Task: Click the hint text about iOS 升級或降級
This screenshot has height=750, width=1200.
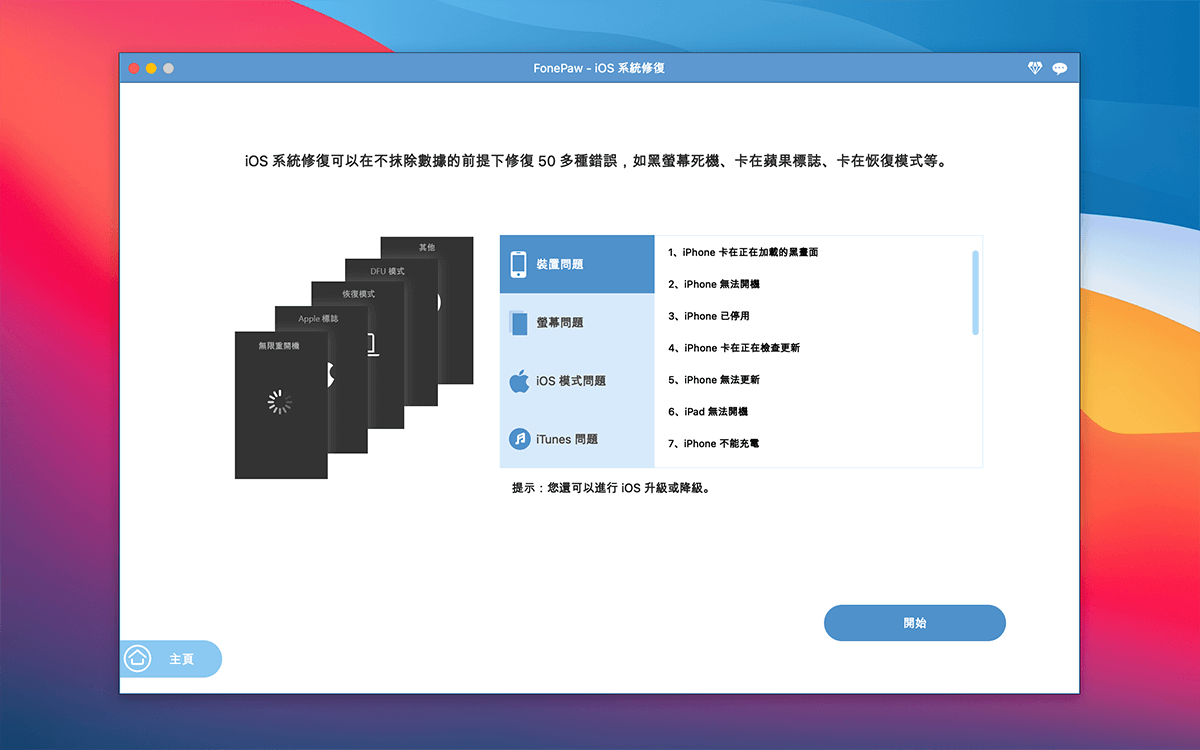Action: [611, 489]
